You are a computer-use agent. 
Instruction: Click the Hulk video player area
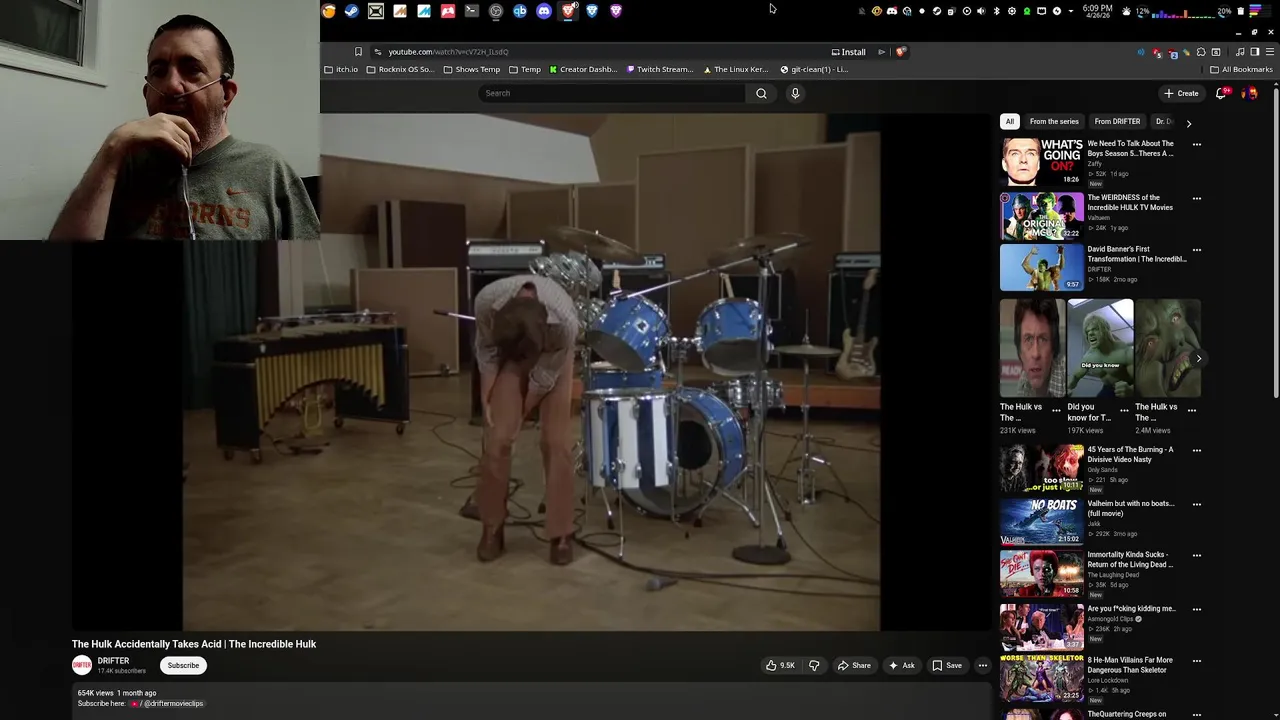530,372
